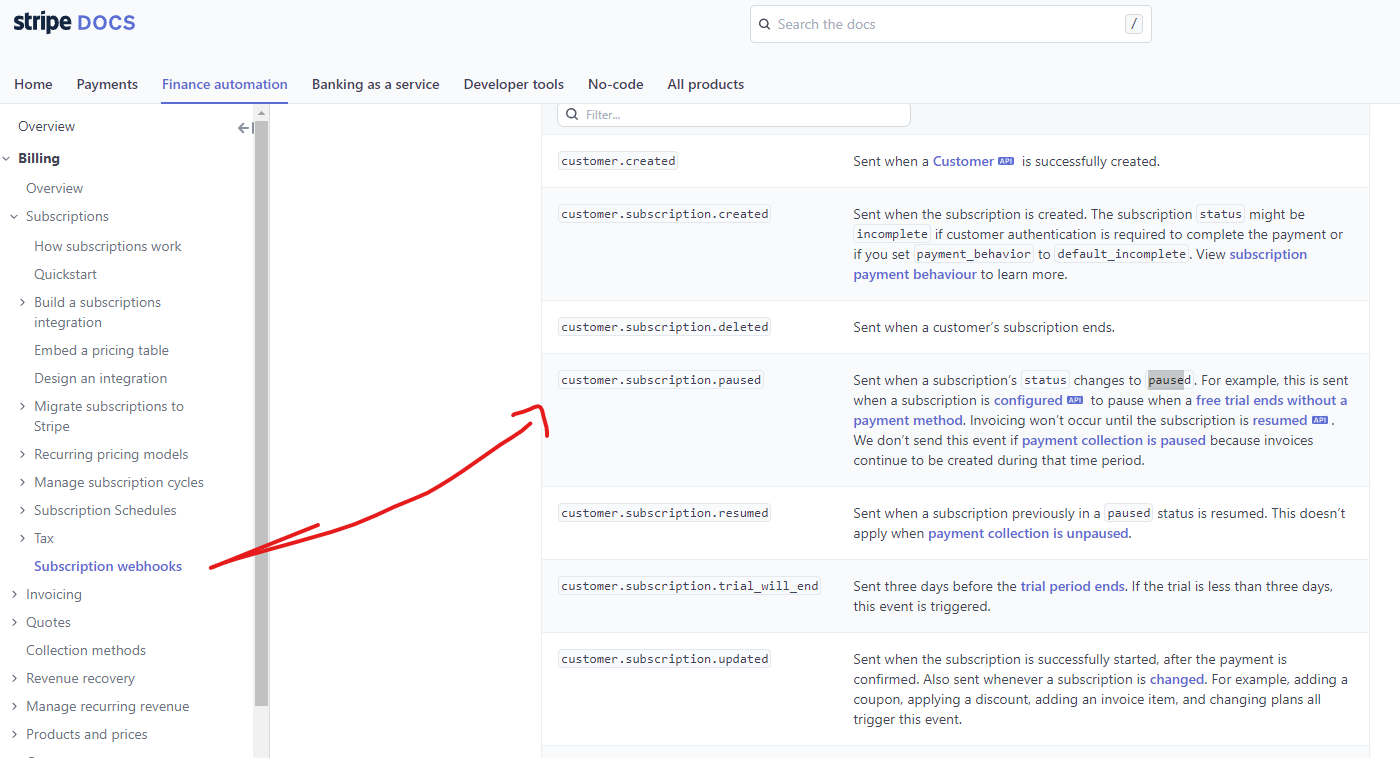Viewport: 1400px width, 758px height.
Task: Open subscription payment behaviour link
Action: click(1080, 264)
